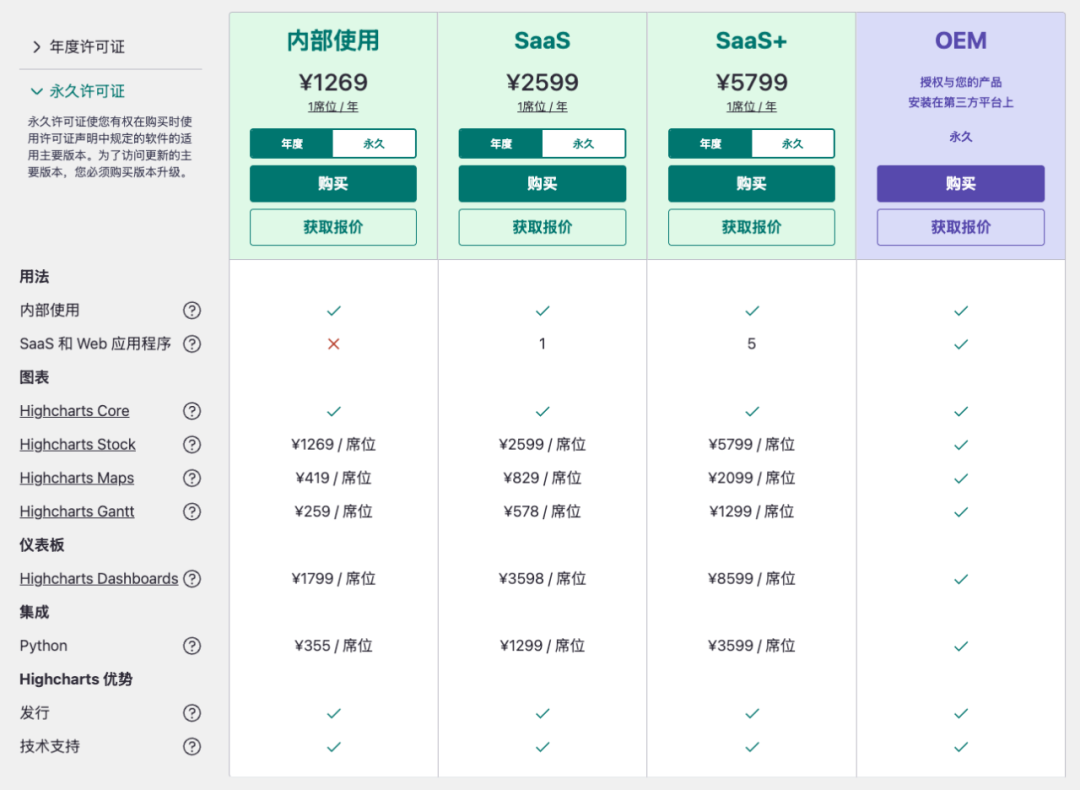The image size is (1080, 790).
Task: Buy the SaaS+ plan
Action: [751, 183]
